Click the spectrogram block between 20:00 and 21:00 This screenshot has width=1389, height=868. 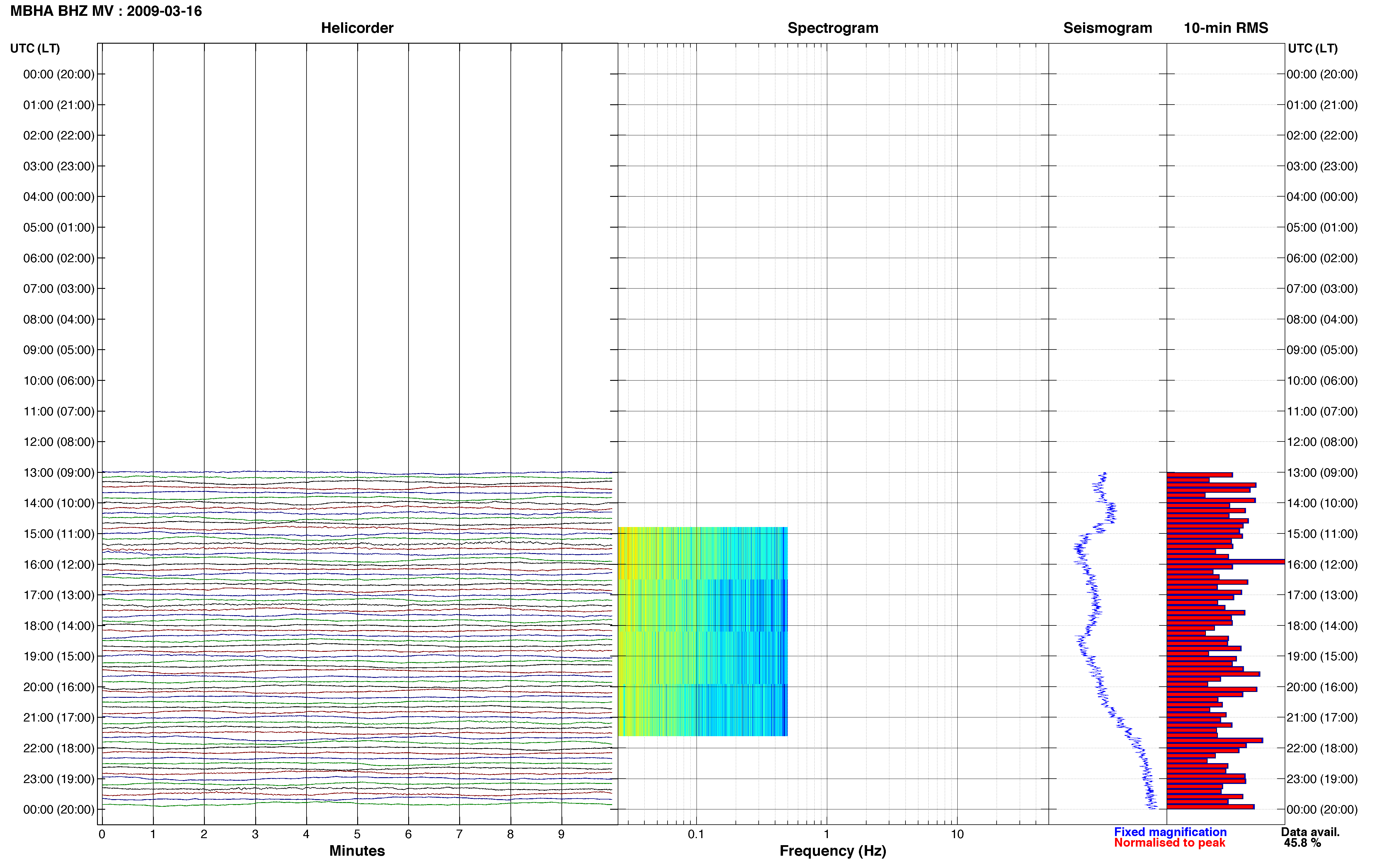click(702, 710)
